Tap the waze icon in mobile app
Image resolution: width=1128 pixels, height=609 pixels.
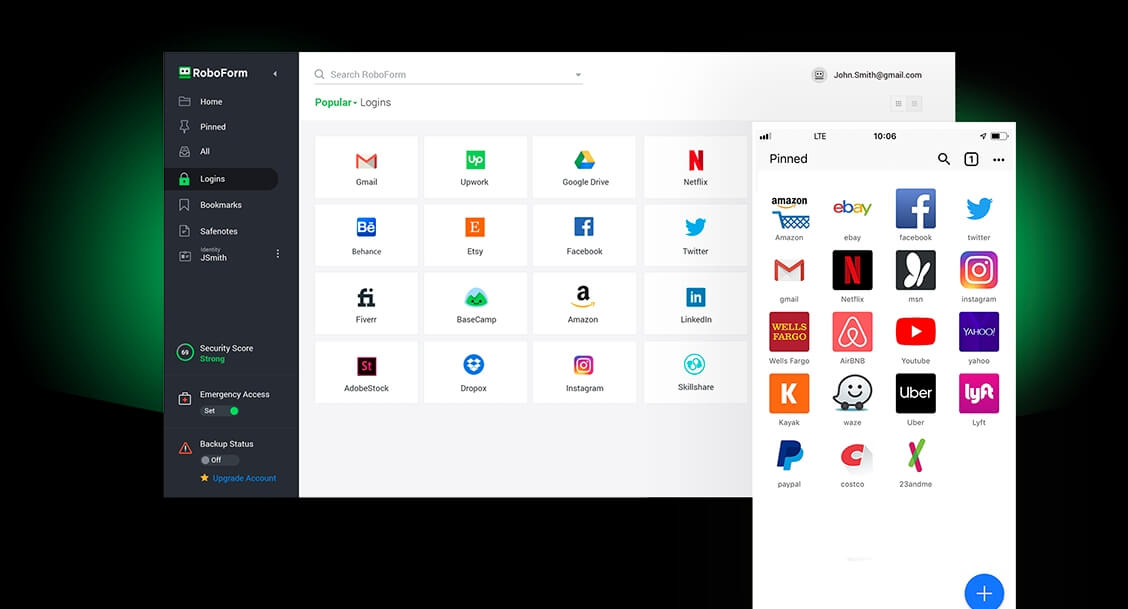(x=852, y=393)
